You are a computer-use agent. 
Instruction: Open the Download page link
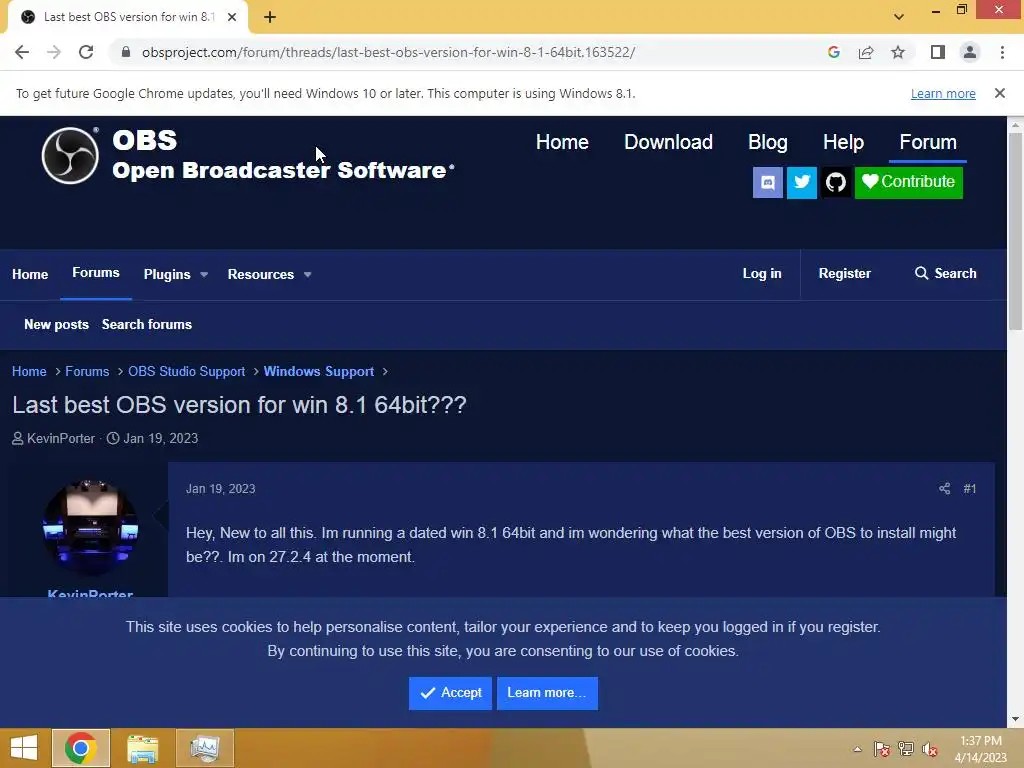tap(668, 142)
